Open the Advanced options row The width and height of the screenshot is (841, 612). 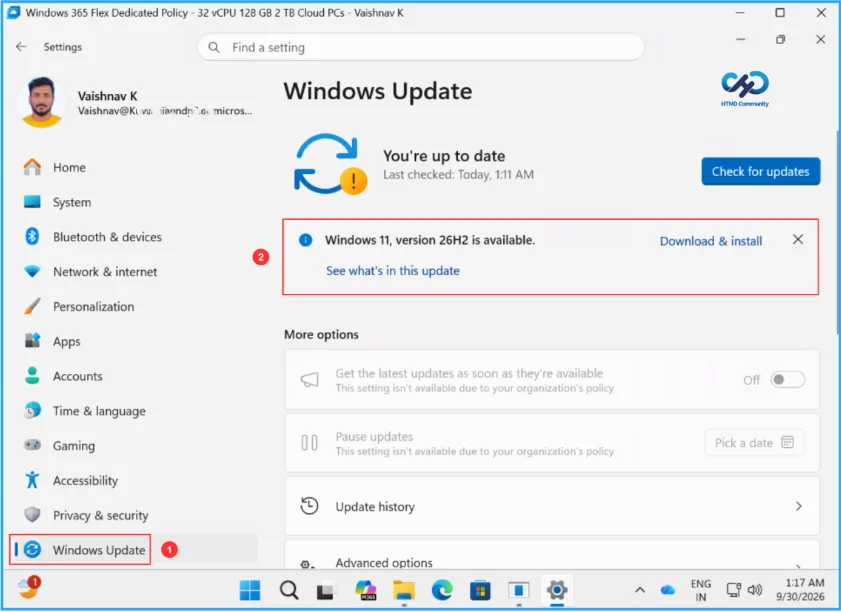point(552,555)
